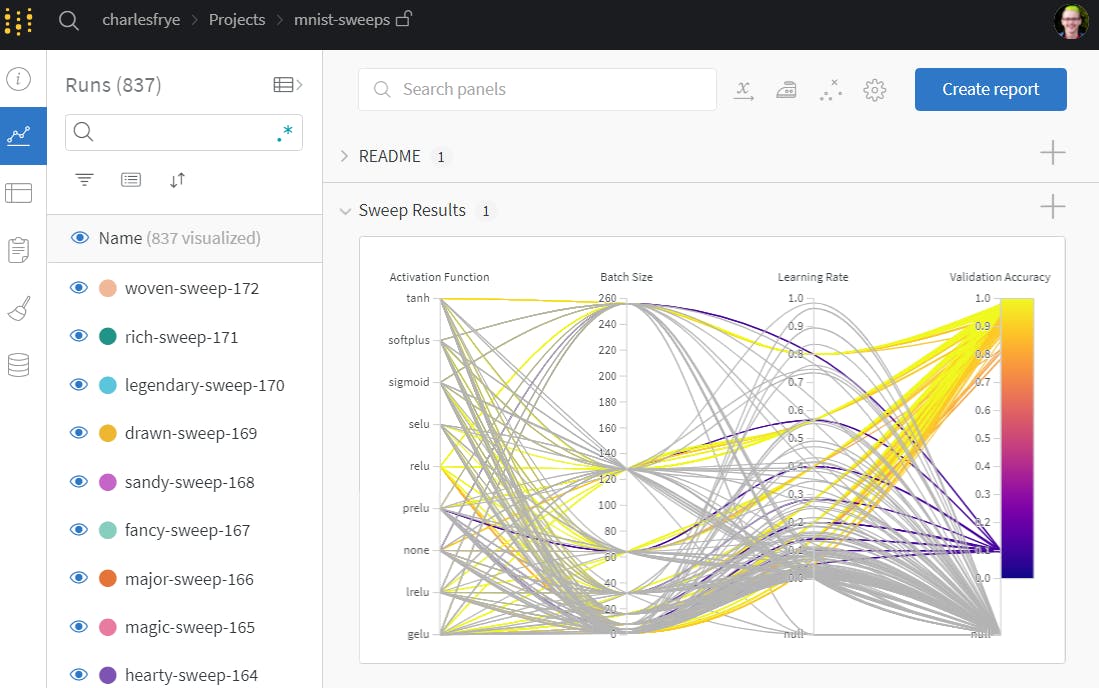Click the Create report button

coord(990,89)
